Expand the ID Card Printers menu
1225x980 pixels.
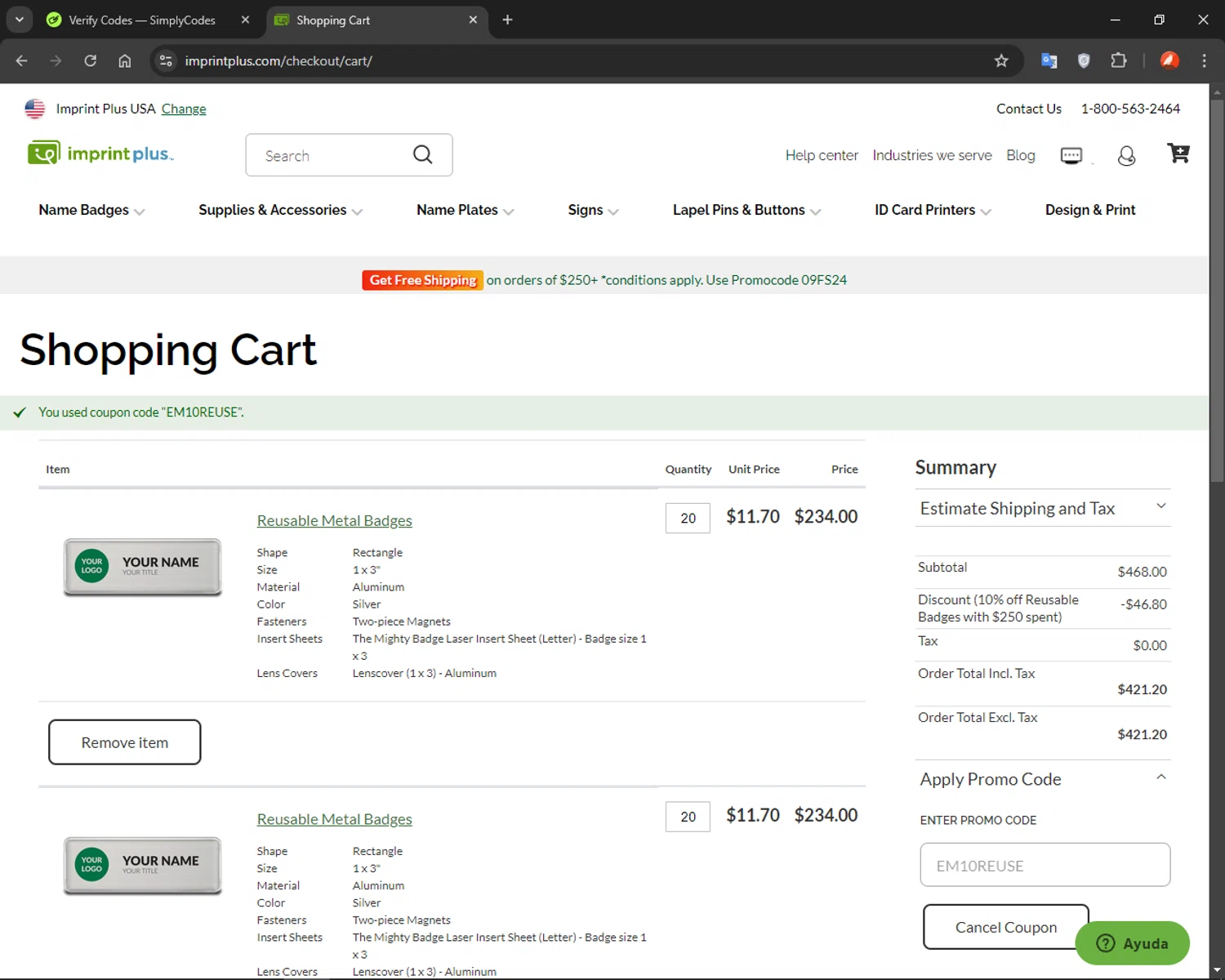[x=933, y=210]
